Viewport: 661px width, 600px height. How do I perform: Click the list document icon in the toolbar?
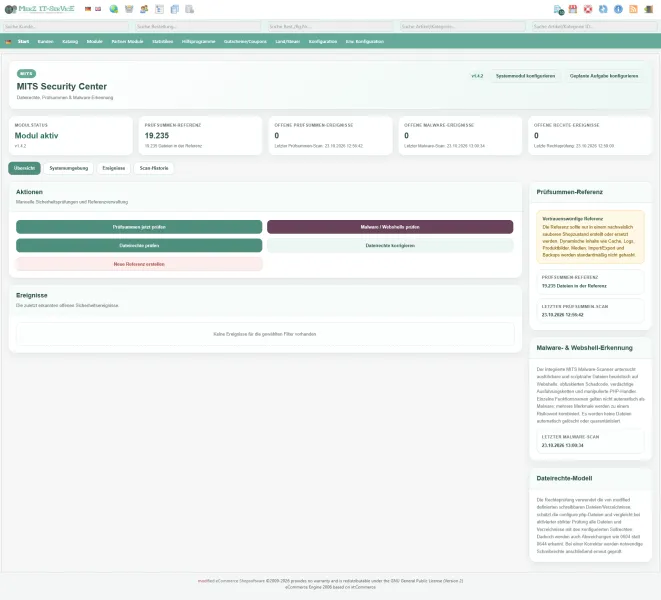point(159,9)
